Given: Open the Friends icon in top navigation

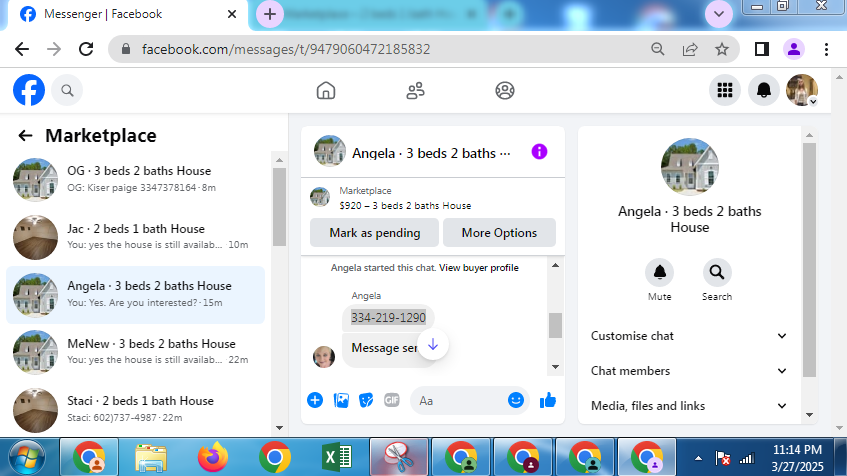Looking at the screenshot, I should pyautogui.click(x=415, y=90).
